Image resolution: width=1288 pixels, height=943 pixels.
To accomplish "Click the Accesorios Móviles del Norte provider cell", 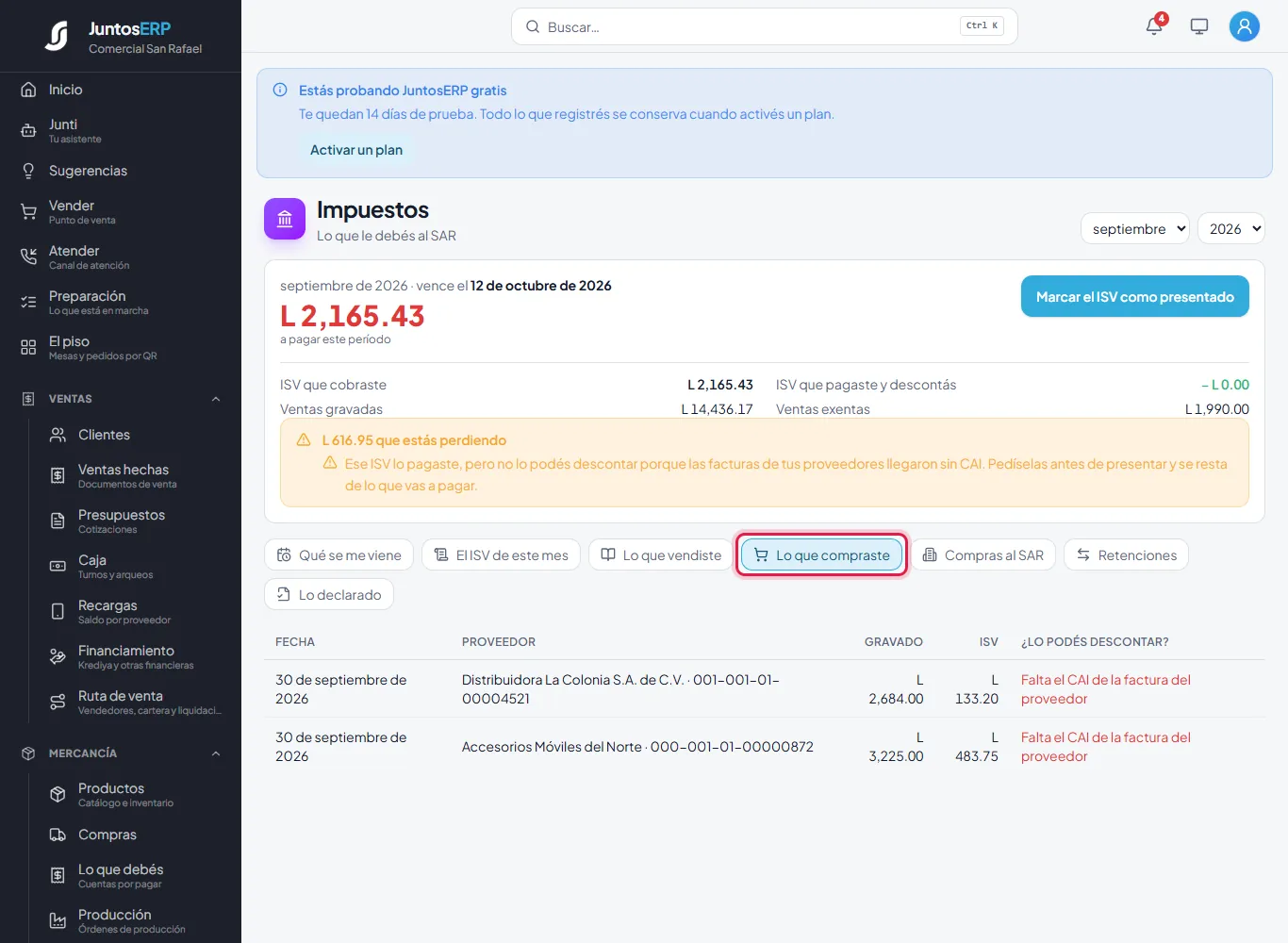I will coord(637,747).
